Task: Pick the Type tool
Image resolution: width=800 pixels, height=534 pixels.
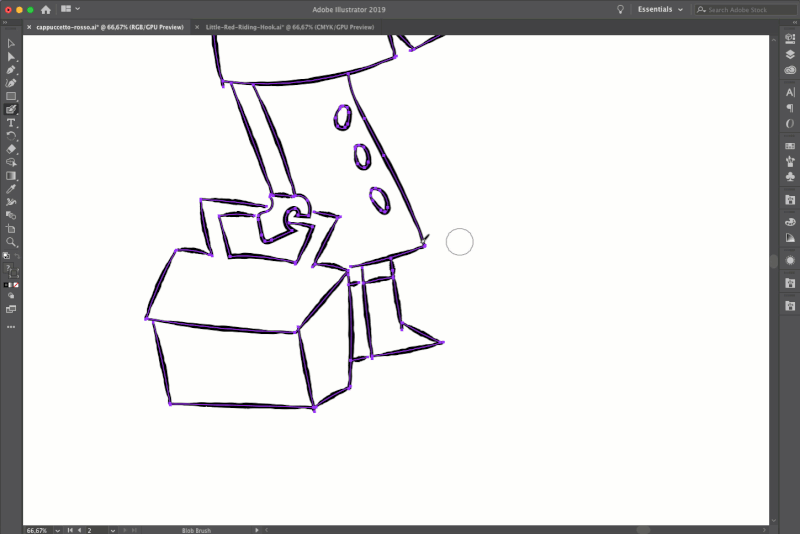Action: click(11, 122)
